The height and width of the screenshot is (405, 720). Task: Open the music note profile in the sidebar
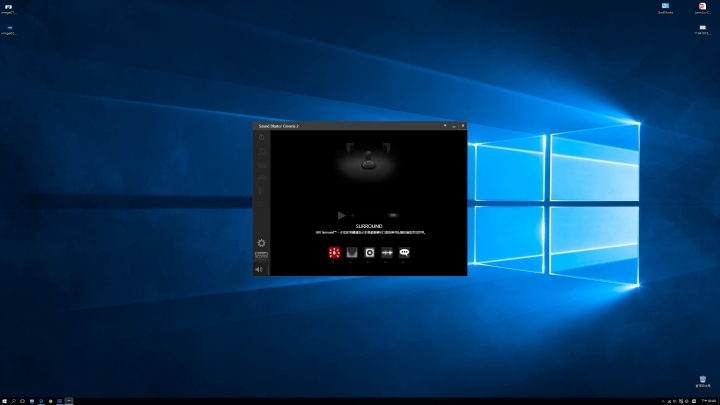coord(261,151)
